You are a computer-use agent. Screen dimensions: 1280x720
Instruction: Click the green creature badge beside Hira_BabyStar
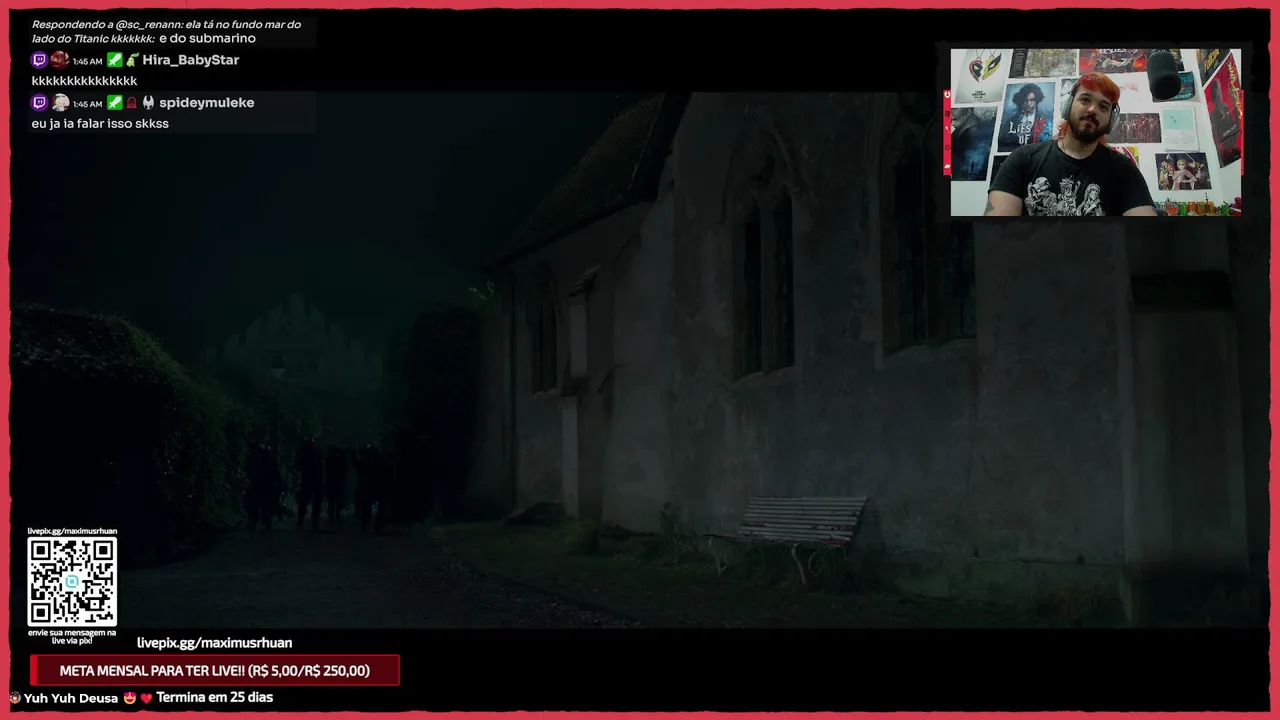(x=132, y=60)
